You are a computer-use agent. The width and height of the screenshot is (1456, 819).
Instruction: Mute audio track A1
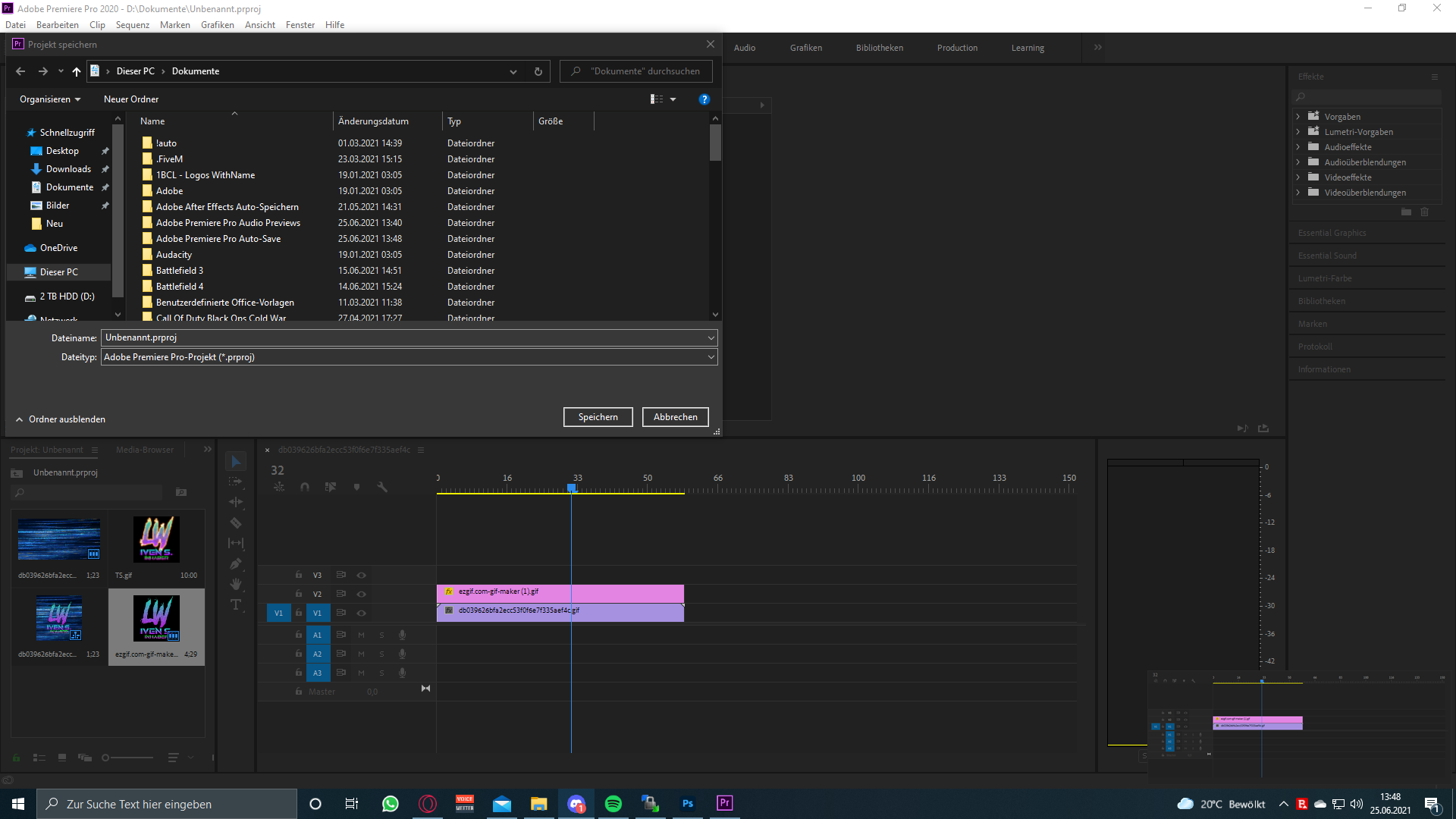pos(362,635)
